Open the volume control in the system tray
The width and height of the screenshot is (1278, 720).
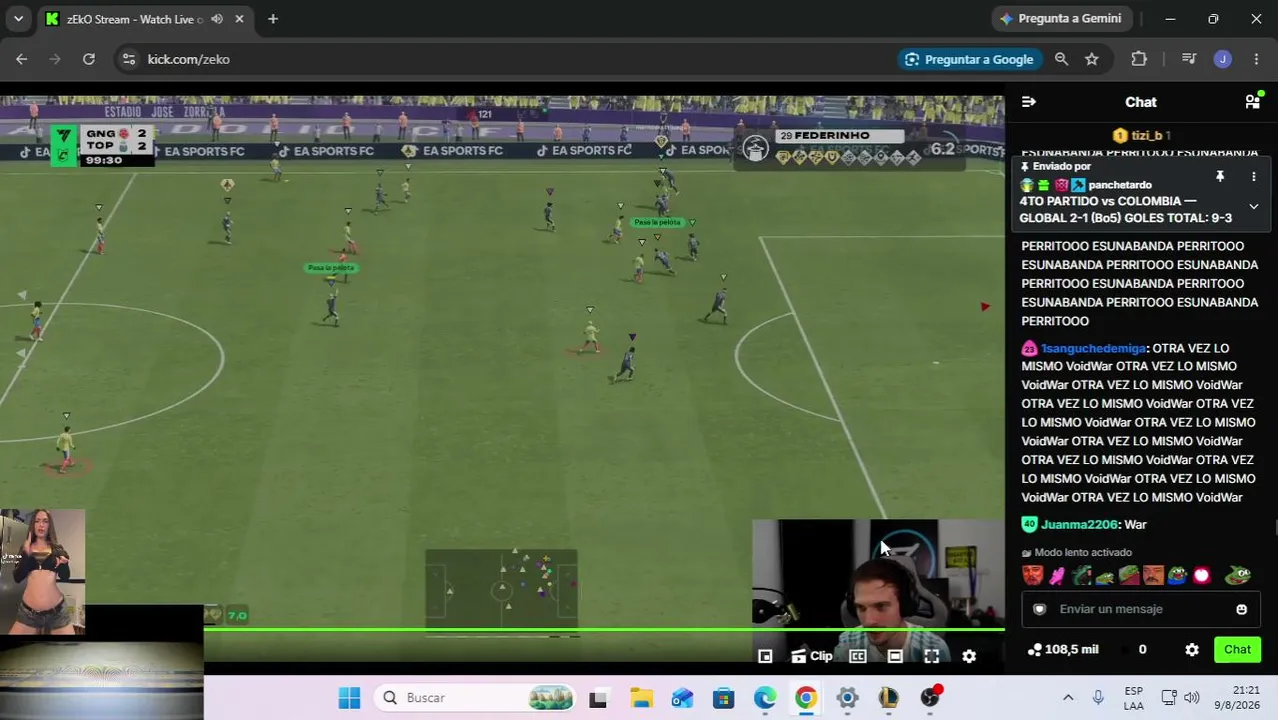(1192, 698)
